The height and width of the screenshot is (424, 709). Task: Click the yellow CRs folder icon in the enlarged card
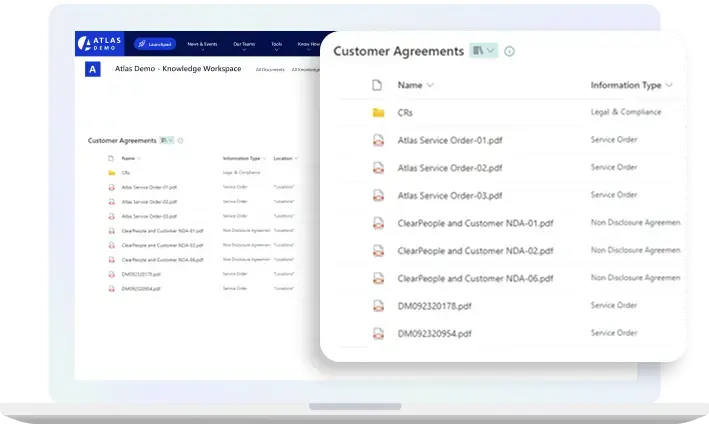[378, 113]
